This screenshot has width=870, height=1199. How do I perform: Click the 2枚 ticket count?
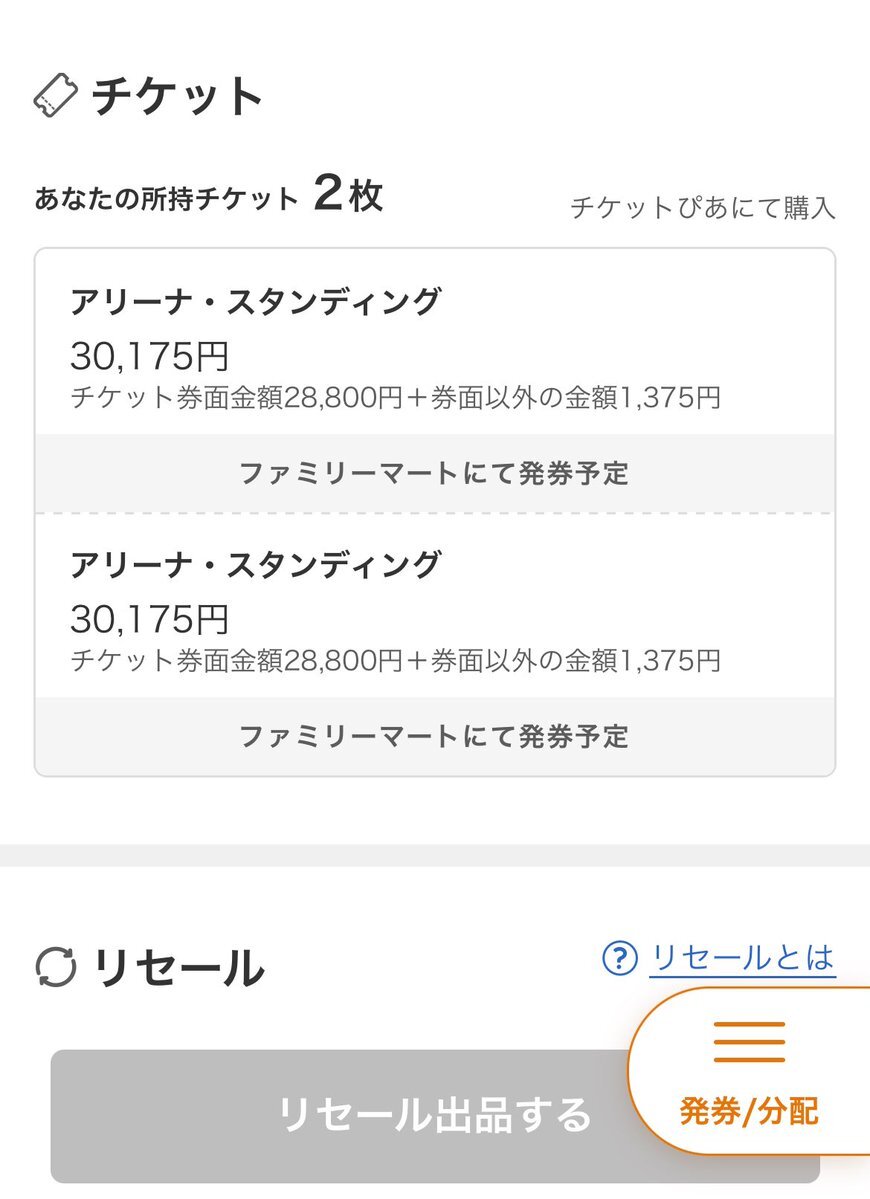[x=348, y=193]
